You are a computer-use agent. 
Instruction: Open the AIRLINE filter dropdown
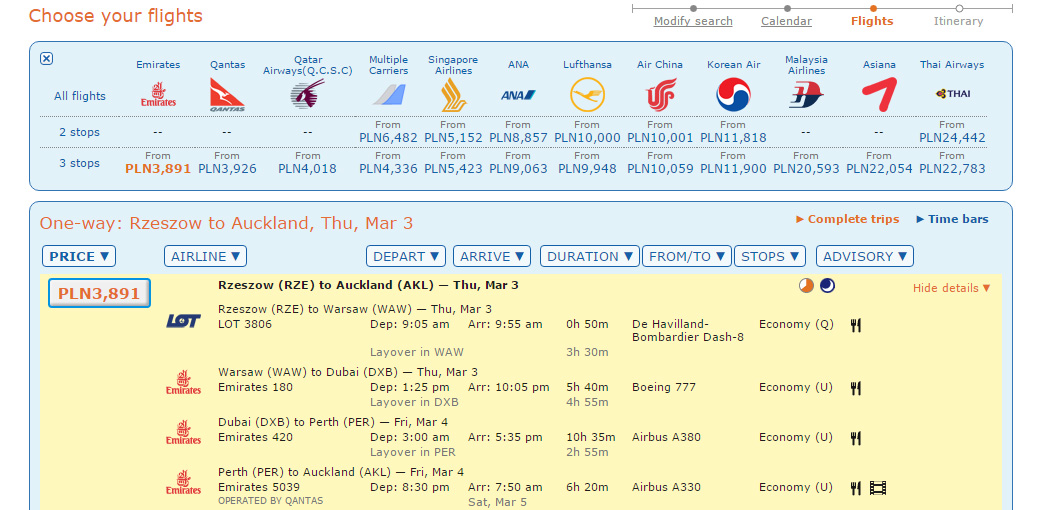click(206, 256)
